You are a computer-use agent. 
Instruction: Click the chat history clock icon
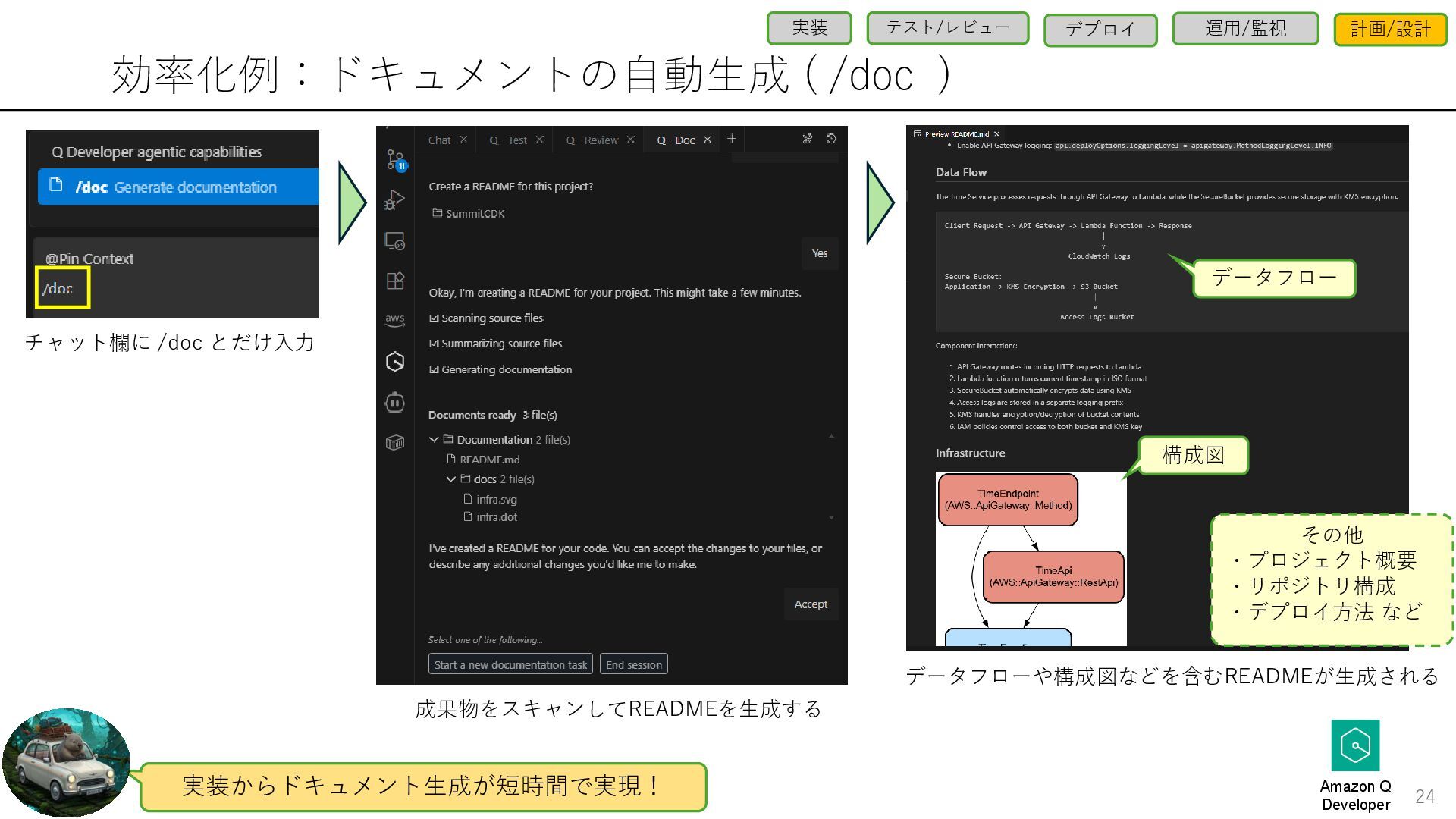(x=831, y=139)
